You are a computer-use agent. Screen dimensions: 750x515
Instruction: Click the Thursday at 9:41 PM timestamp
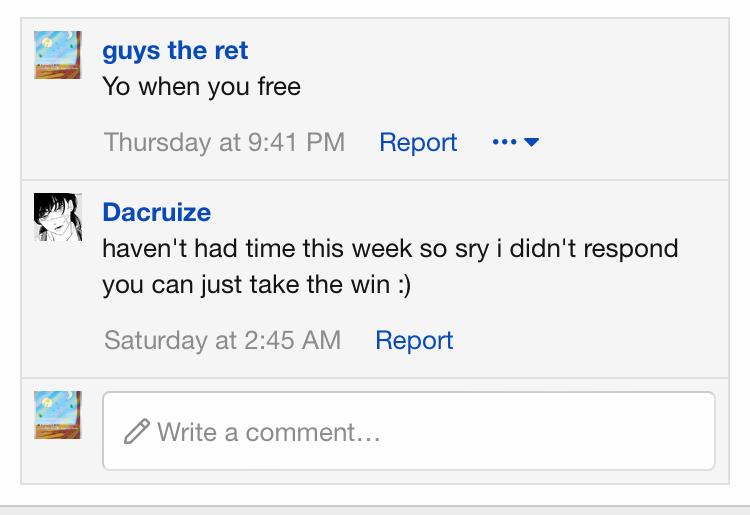click(224, 142)
